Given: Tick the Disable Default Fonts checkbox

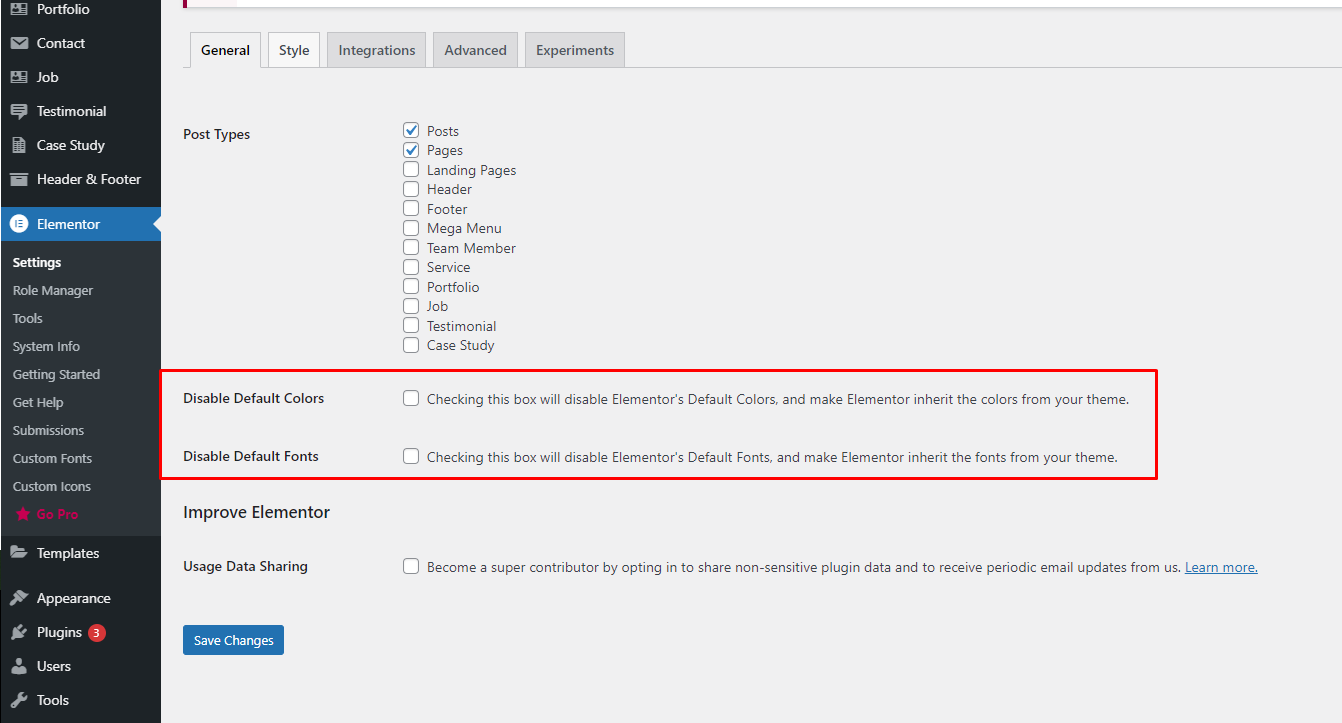Looking at the screenshot, I should pyautogui.click(x=411, y=456).
